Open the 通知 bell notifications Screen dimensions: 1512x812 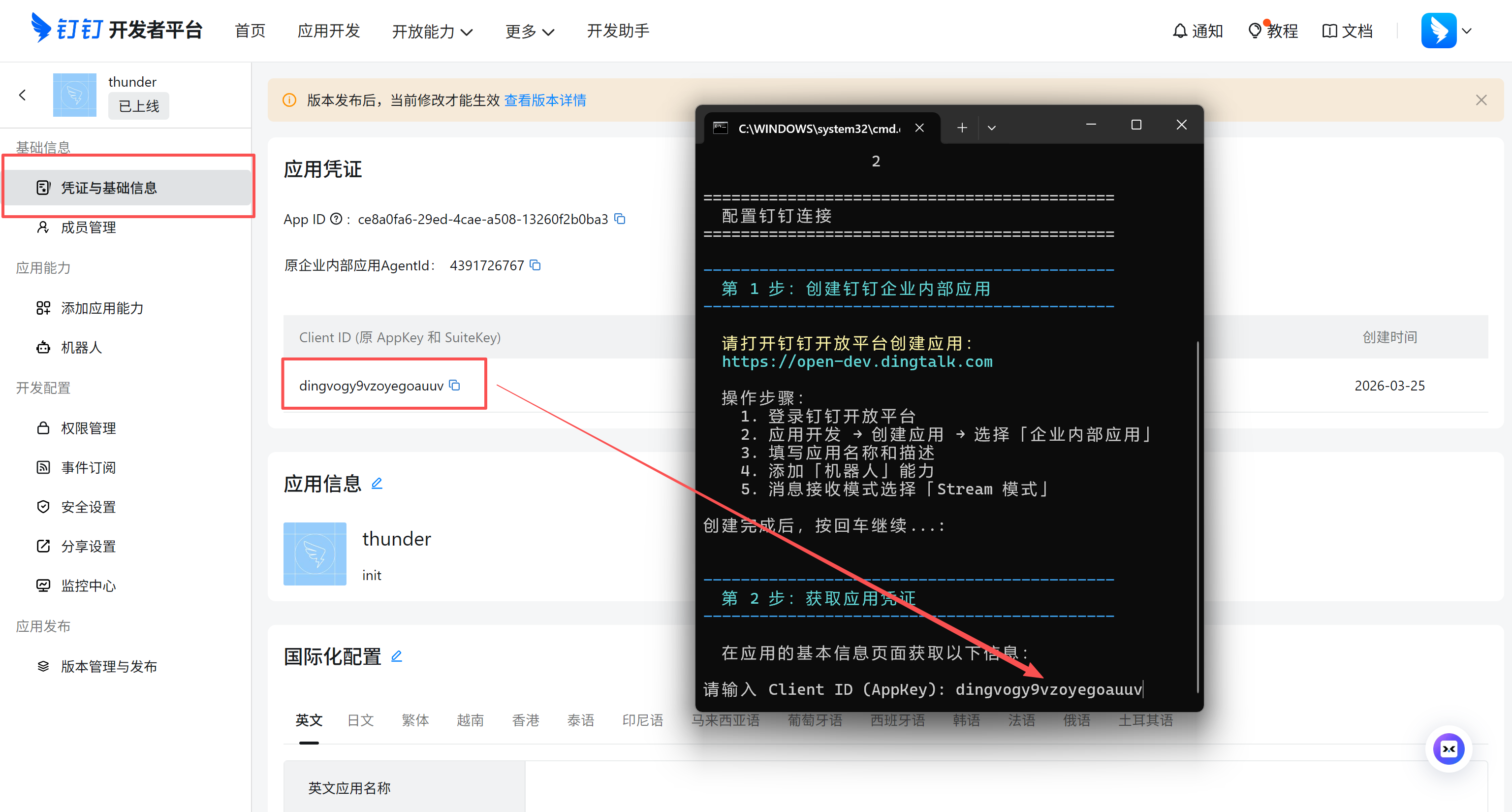[1197, 31]
